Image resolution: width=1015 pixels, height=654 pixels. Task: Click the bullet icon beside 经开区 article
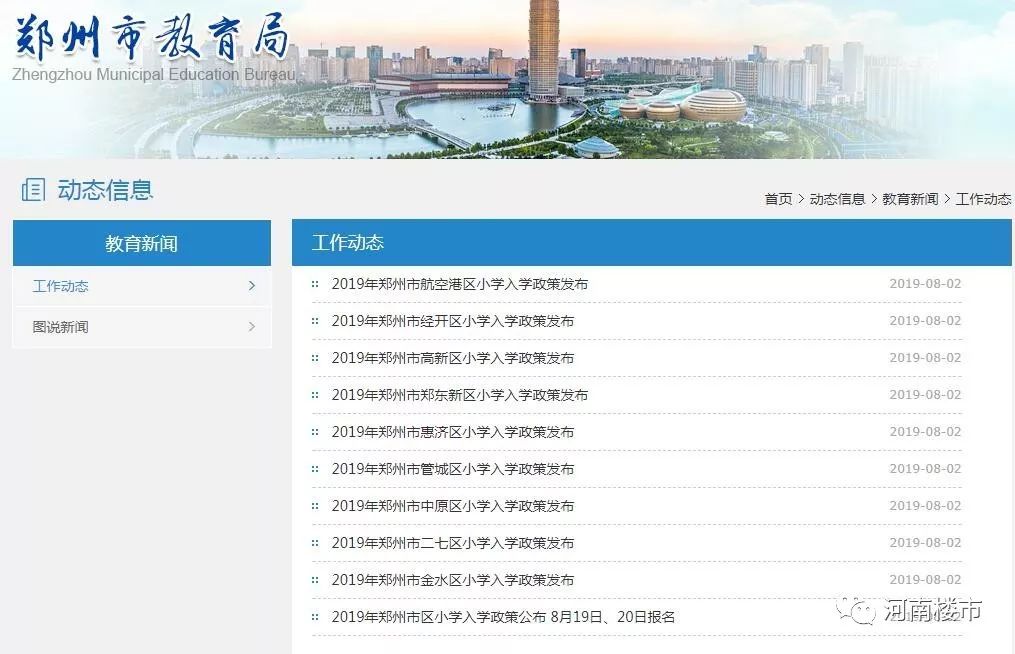click(315, 321)
